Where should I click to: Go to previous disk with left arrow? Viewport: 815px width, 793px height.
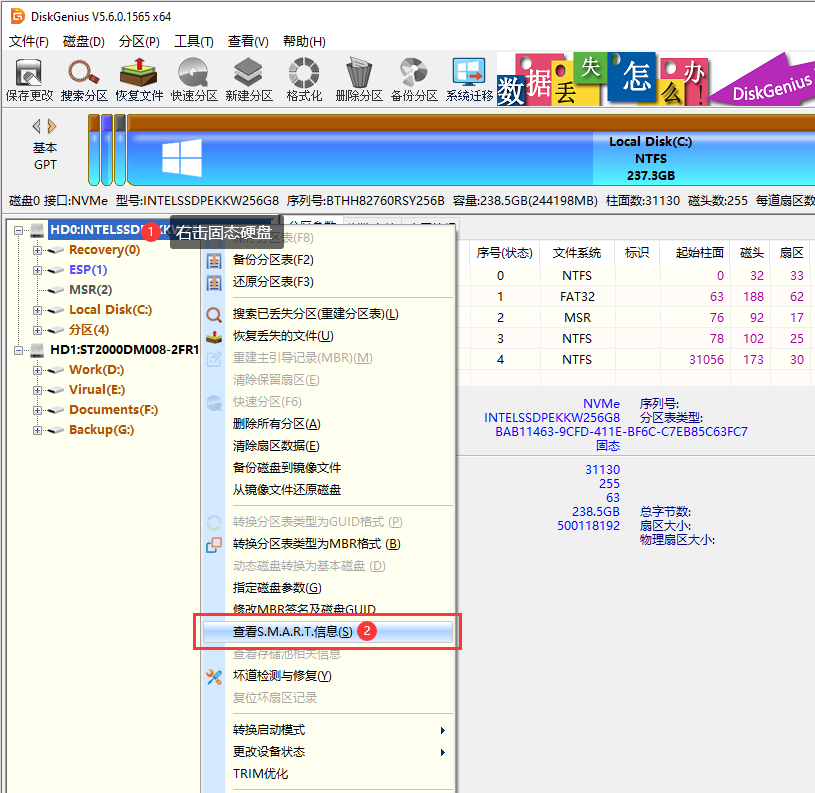point(36,126)
